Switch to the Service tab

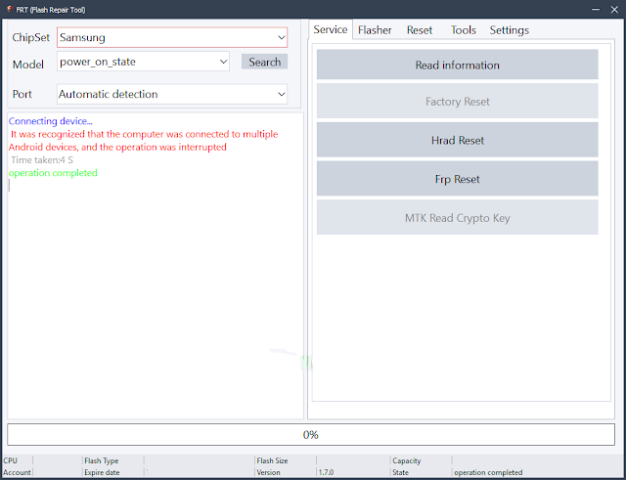(x=330, y=30)
